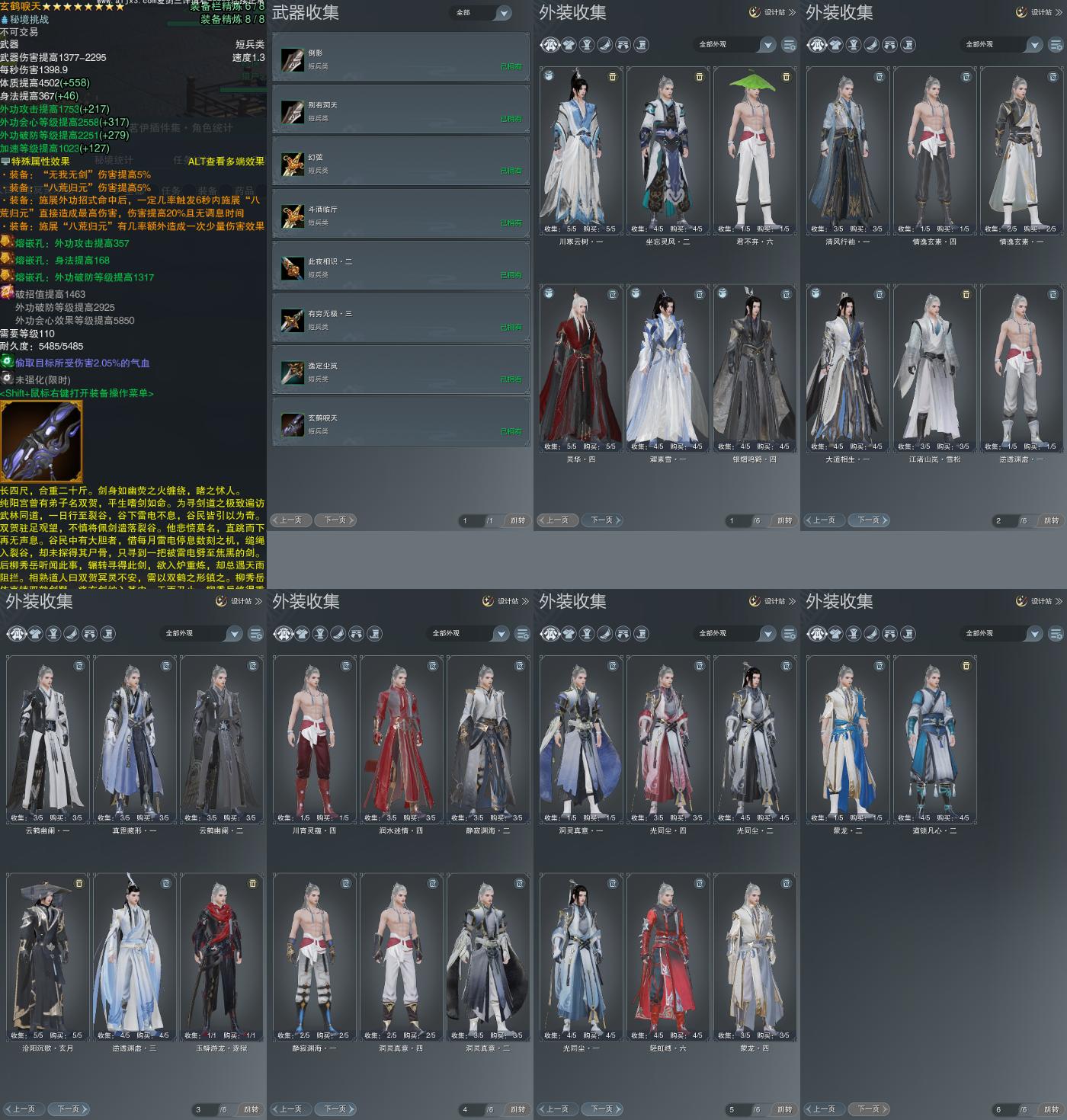The image size is (1067, 1120).
Task: Click 跳转 on outfit page 3
Action: pyautogui.click(x=252, y=1109)
